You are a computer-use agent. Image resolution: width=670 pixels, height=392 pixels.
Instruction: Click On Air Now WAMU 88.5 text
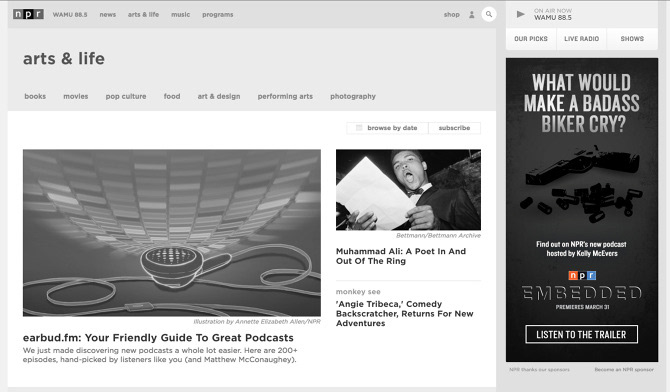552,14
